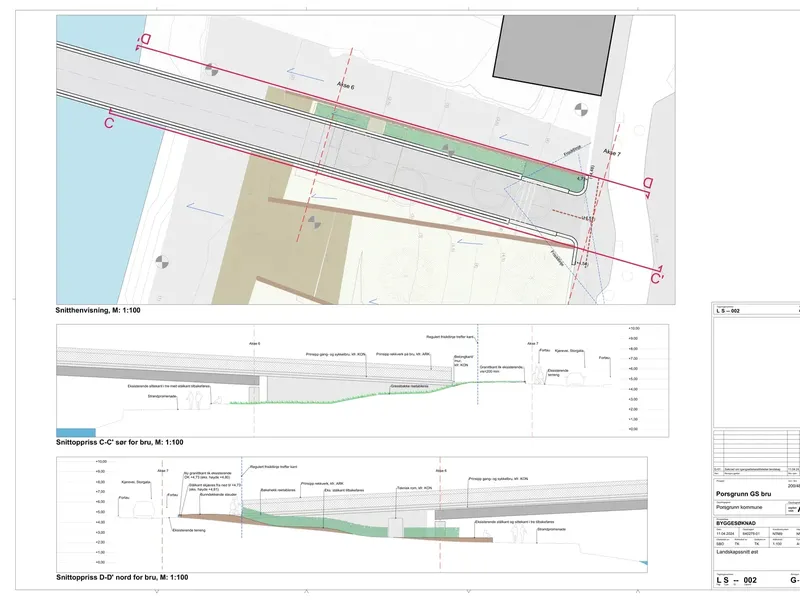Click the '+10,00' elevation mark in D-D' section
This screenshot has width=800, height=600.
(101, 462)
